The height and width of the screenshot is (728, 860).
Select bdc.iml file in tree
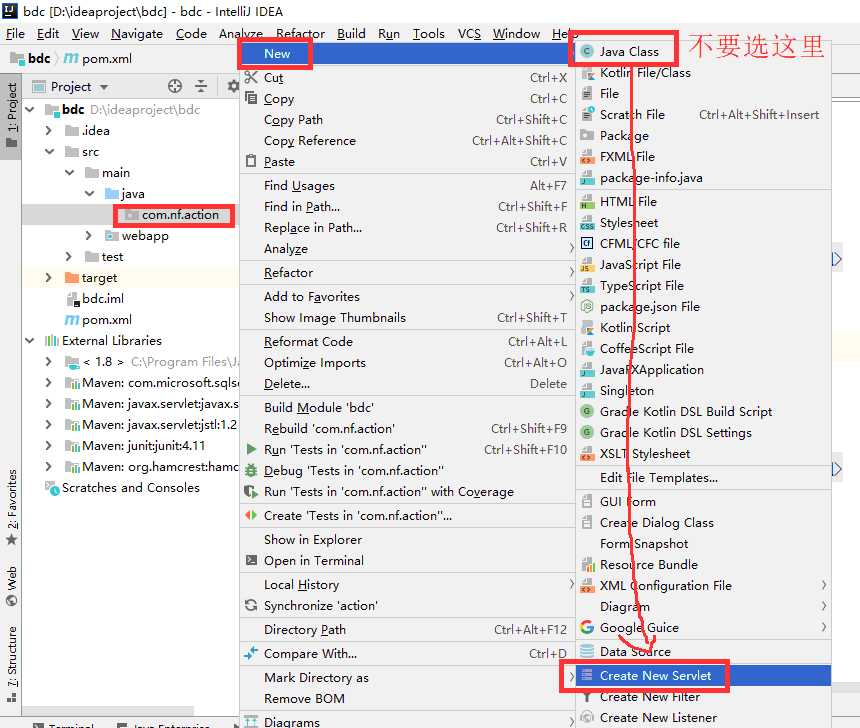[103, 298]
